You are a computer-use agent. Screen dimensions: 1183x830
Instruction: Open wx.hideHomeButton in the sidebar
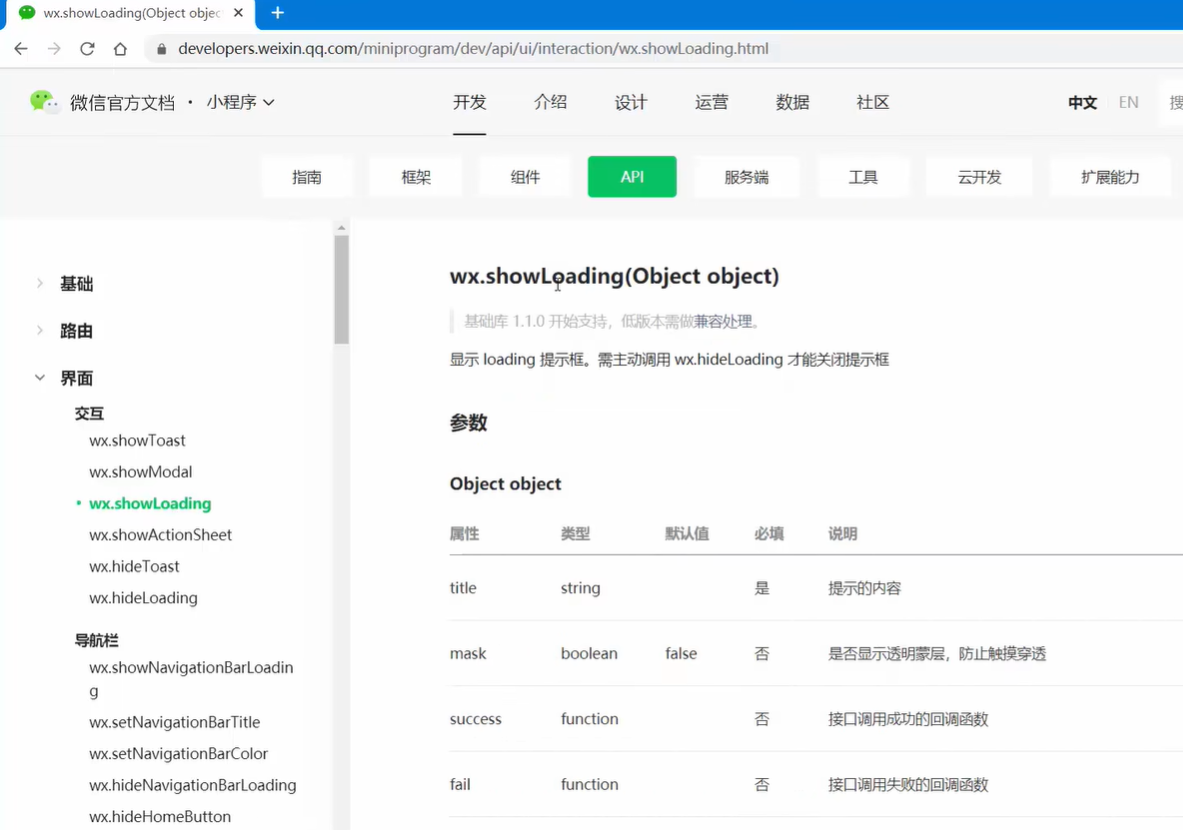coord(160,817)
